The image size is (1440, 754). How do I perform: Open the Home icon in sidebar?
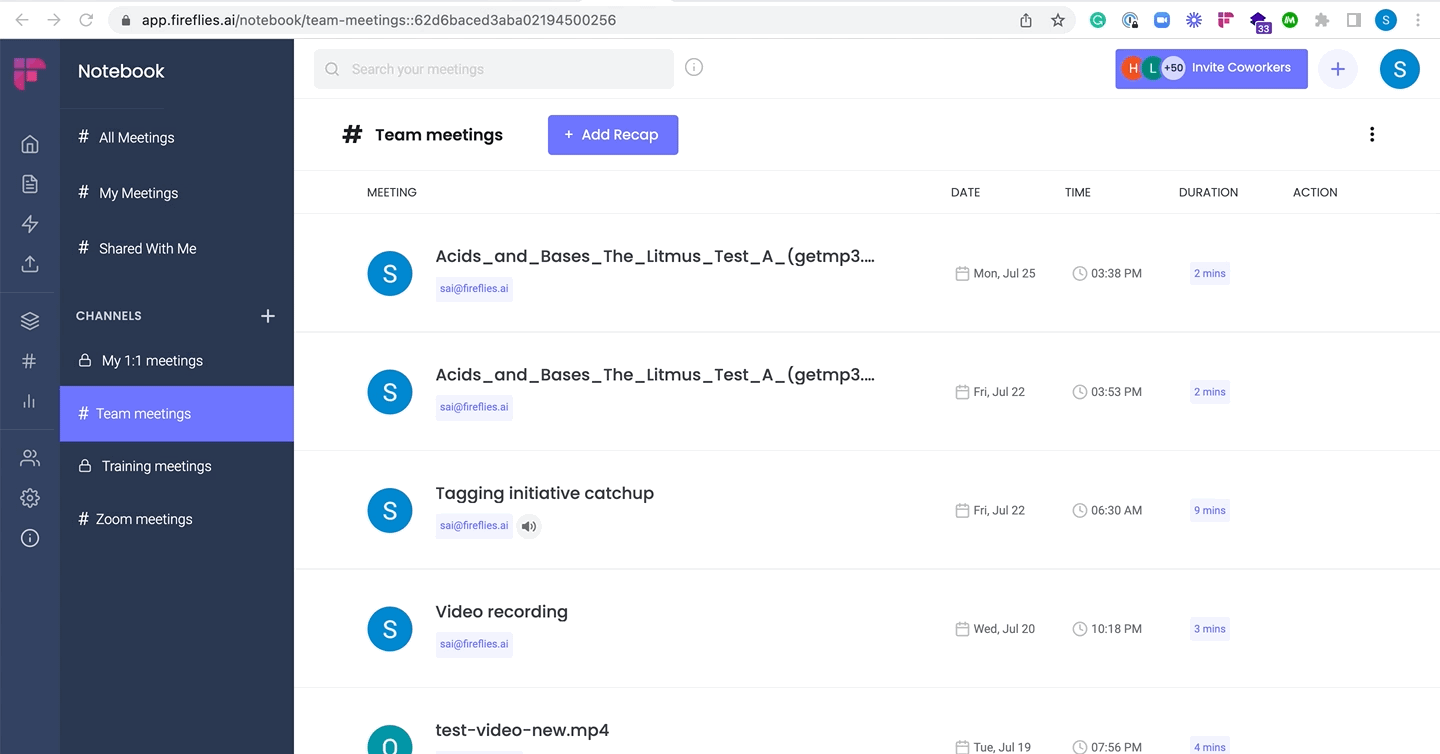point(30,144)
